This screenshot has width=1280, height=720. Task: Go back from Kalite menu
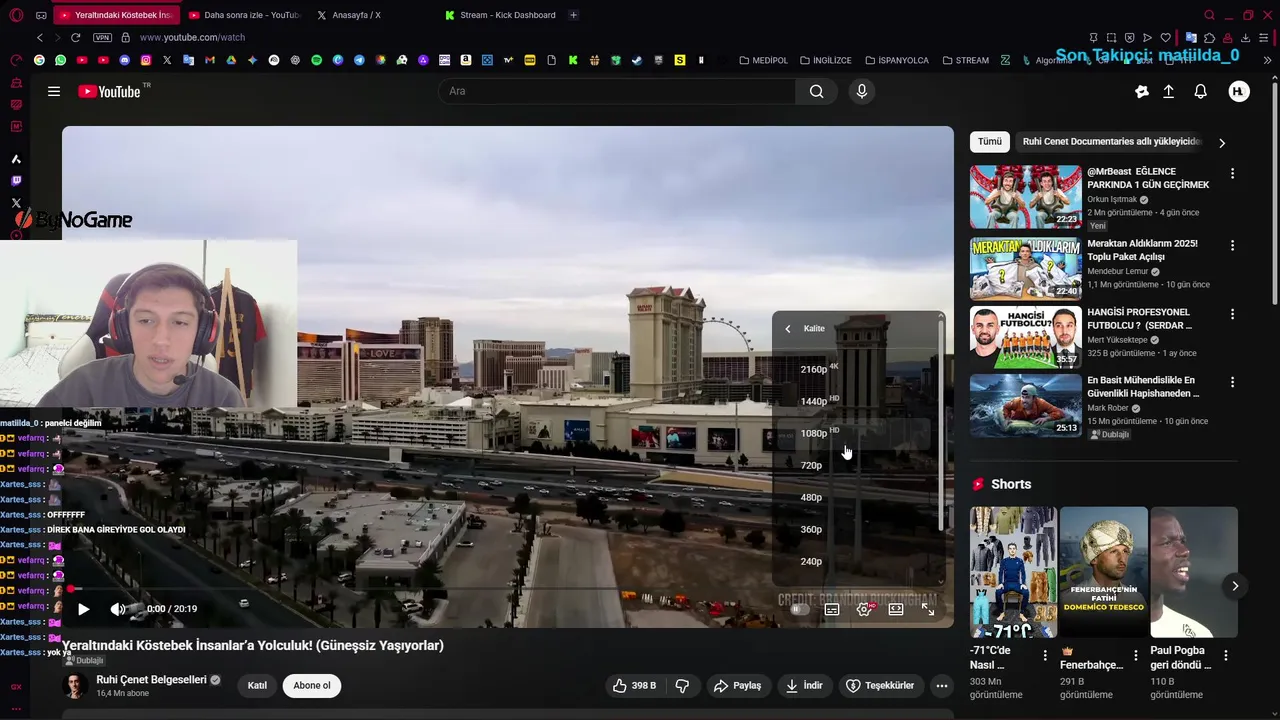[x=788, y=329]
